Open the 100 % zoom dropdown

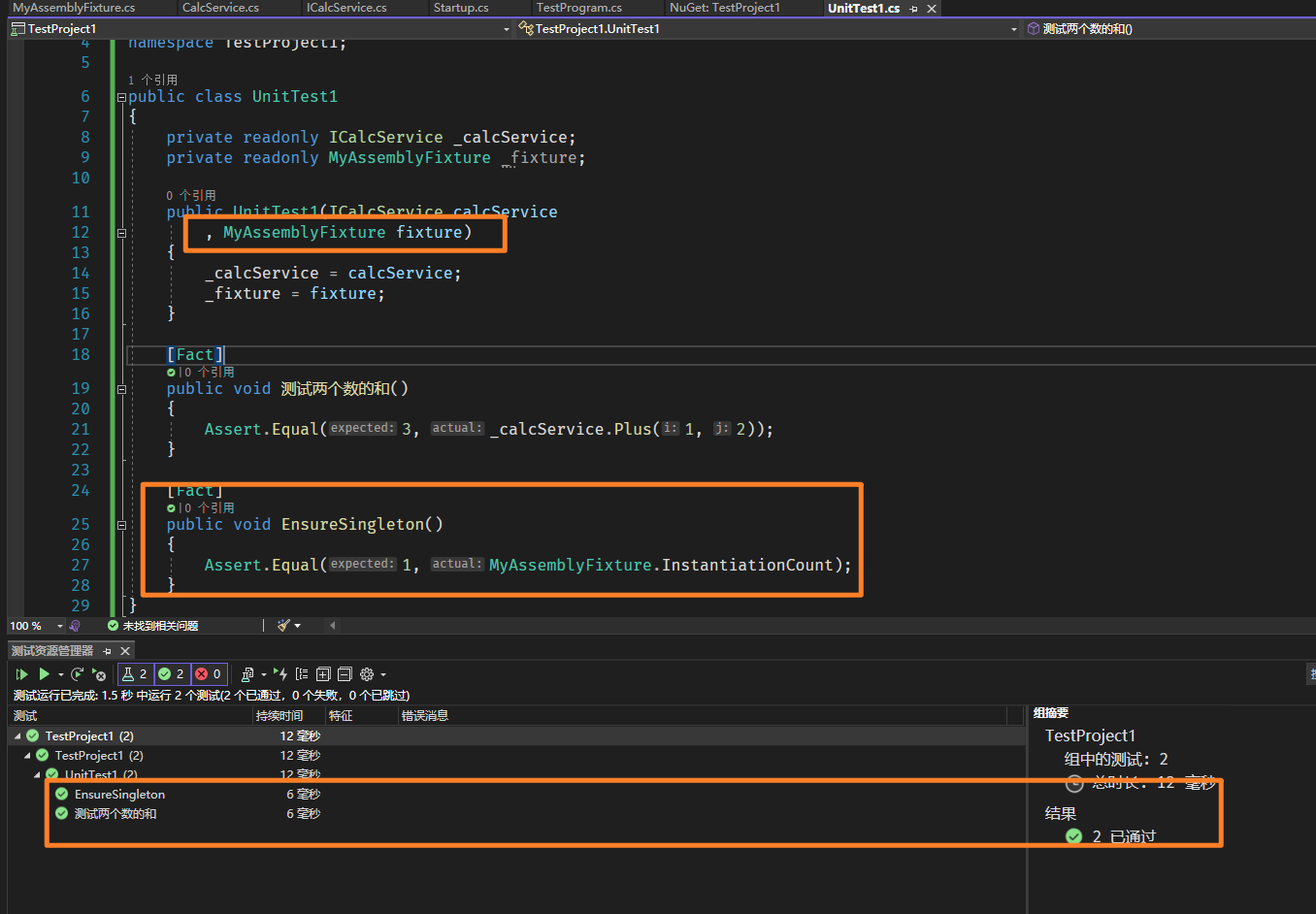(x=59, y=626)
